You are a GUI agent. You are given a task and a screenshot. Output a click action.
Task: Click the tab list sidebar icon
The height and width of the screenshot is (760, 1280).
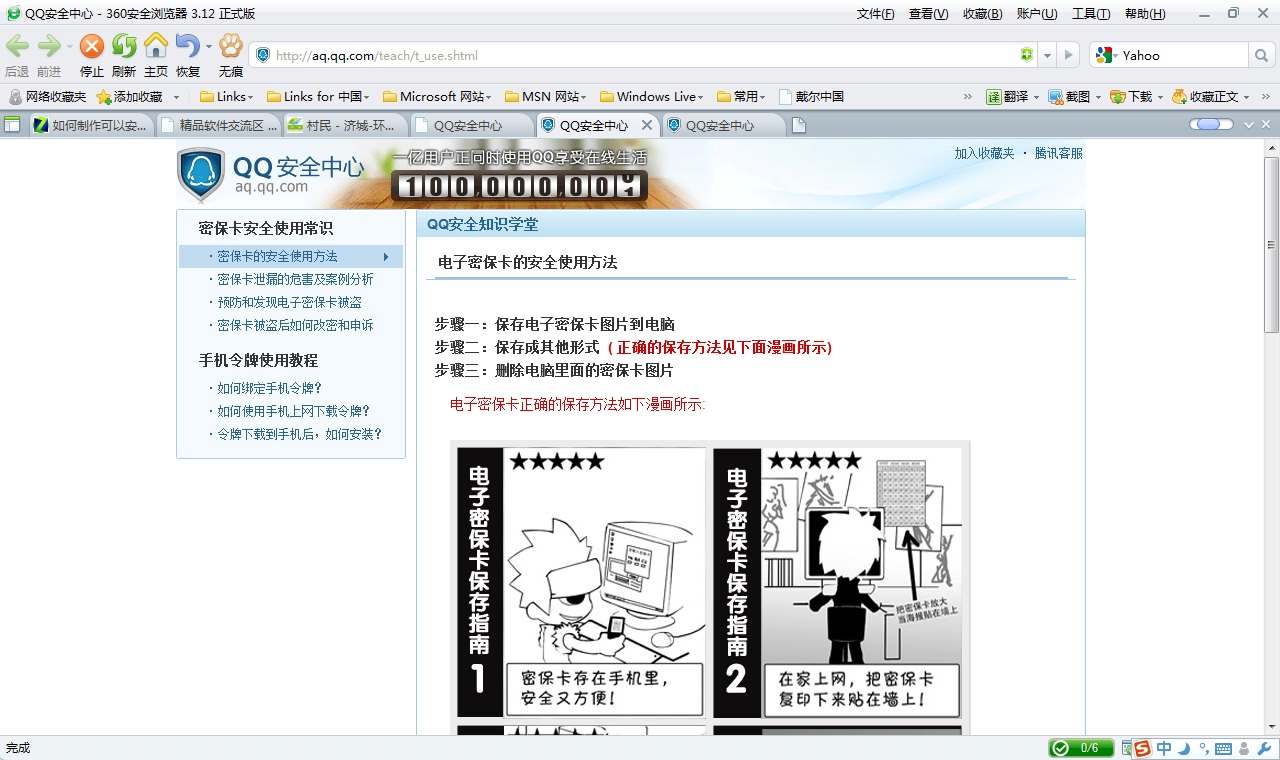(x=12, y=125)
